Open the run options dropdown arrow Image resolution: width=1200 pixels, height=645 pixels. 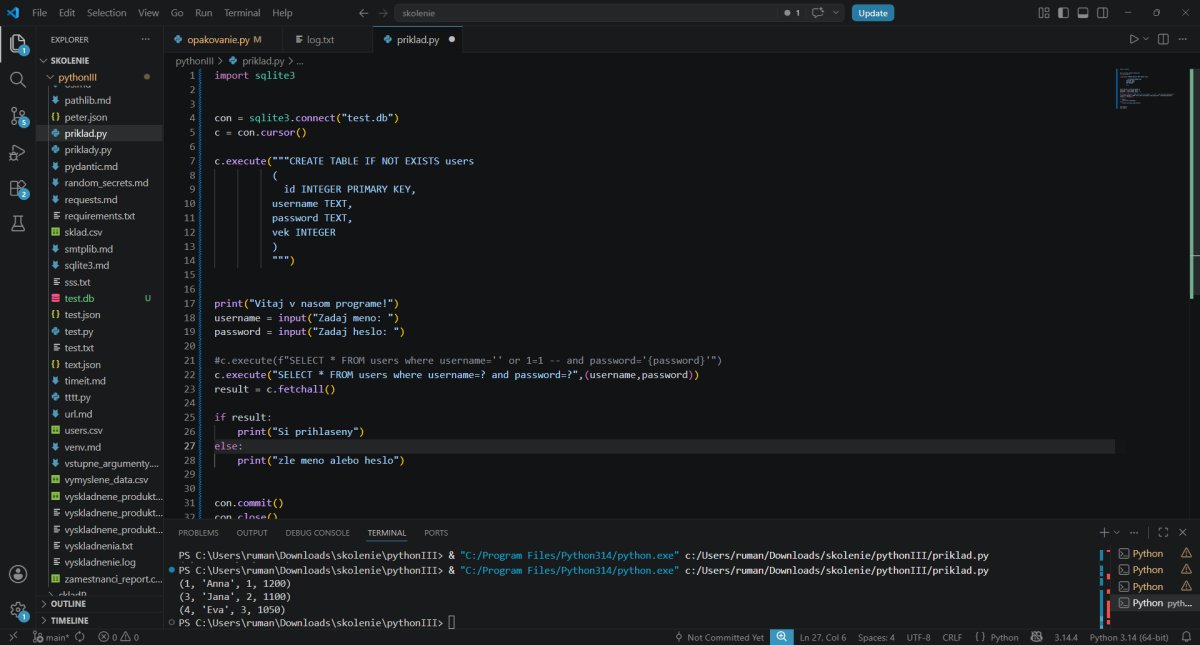pyautogui.click(x=1146, y=39)
